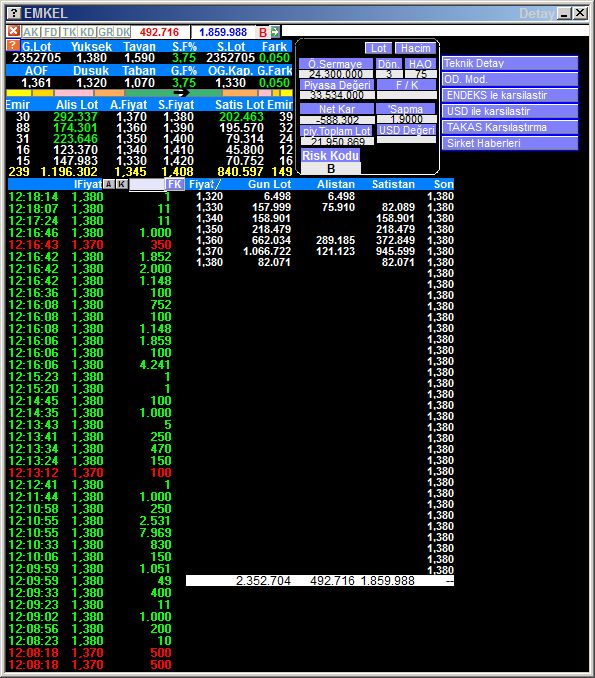Select the TK toolbar tab
The width and height of the screenshot is (595, 678).
pyautogui.click(x=69, y=32)
